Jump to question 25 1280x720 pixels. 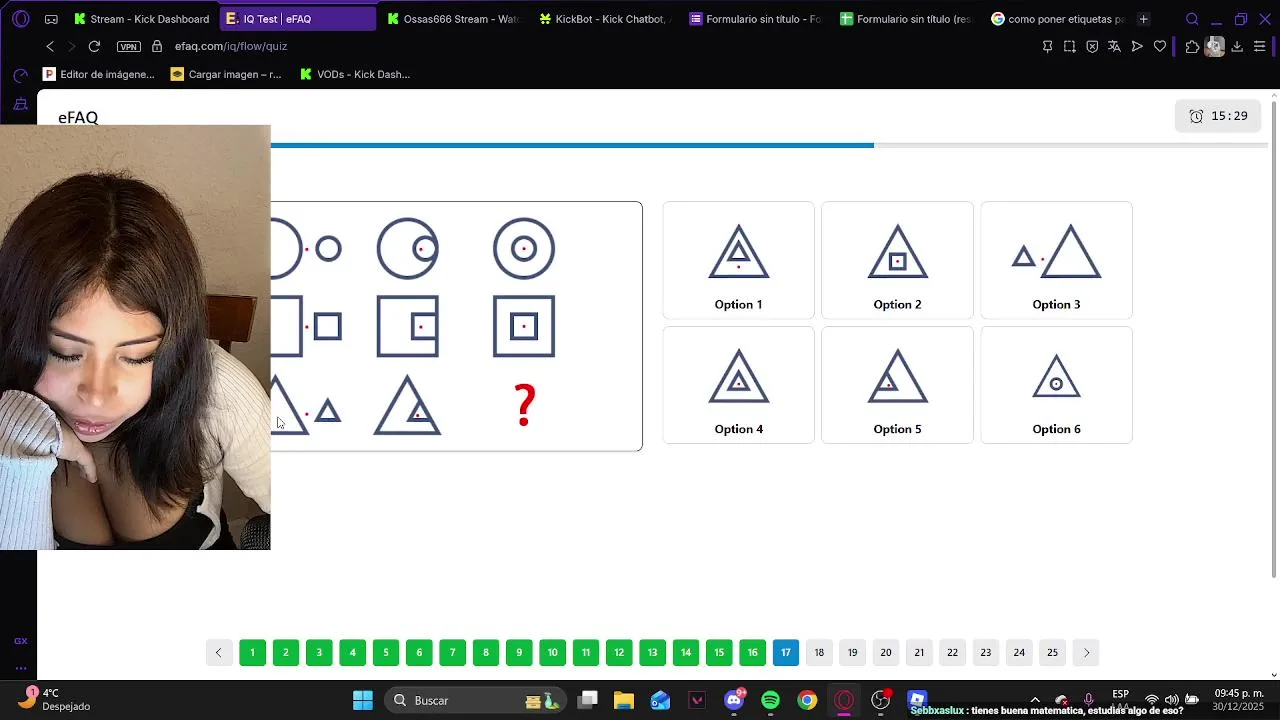pyautogui.click(x=1052, y=652)
